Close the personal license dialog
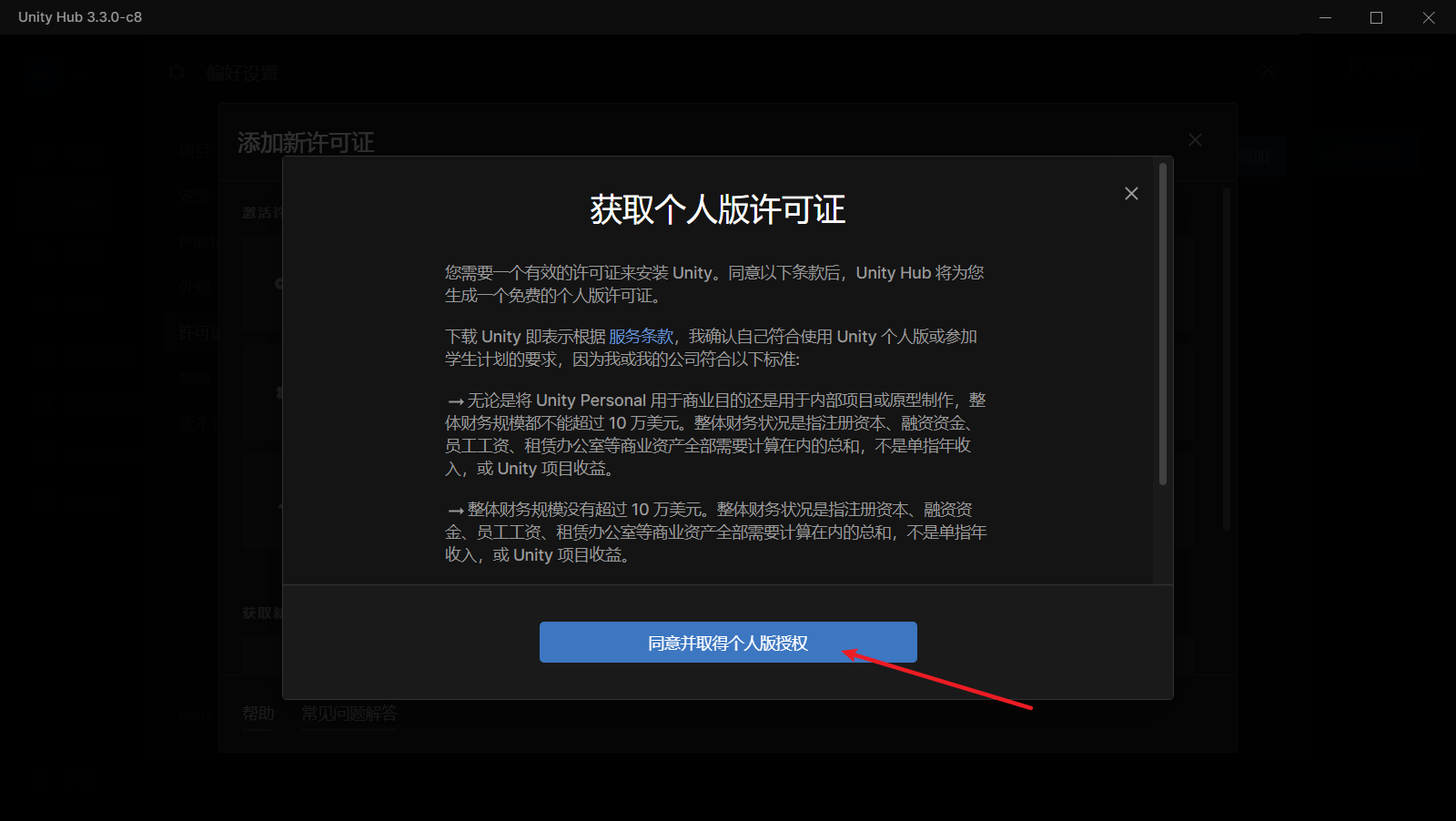 coord(1131,193)
